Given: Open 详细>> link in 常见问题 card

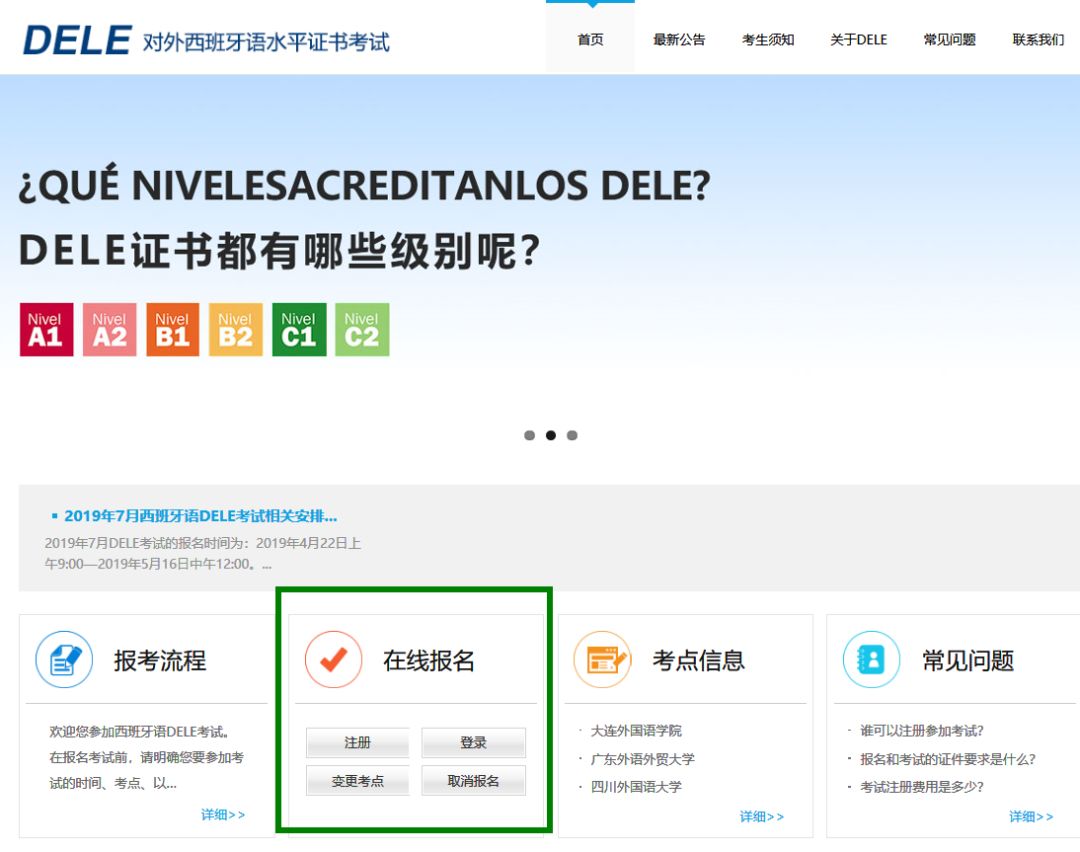Looking at the screenshot, I should click(1031, 817).
